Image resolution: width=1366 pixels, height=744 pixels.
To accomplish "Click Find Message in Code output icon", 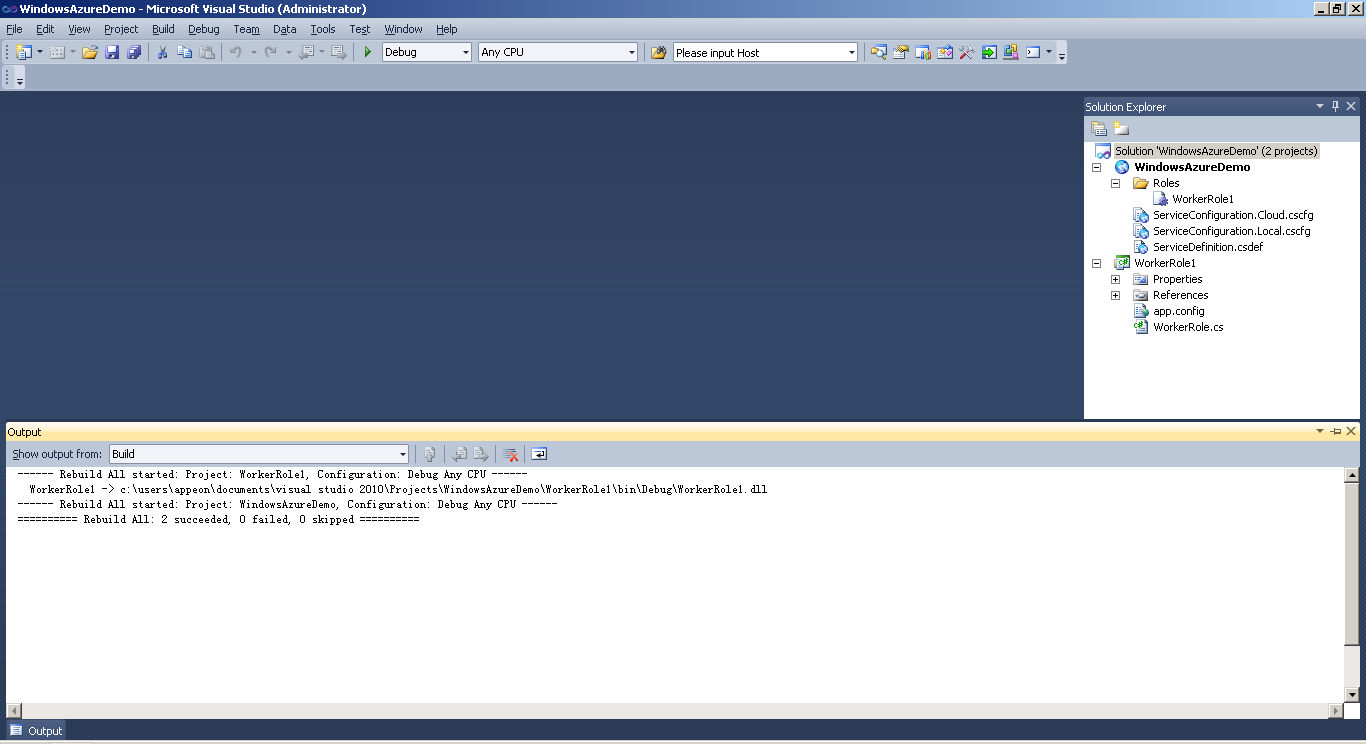I will [430, 454].
